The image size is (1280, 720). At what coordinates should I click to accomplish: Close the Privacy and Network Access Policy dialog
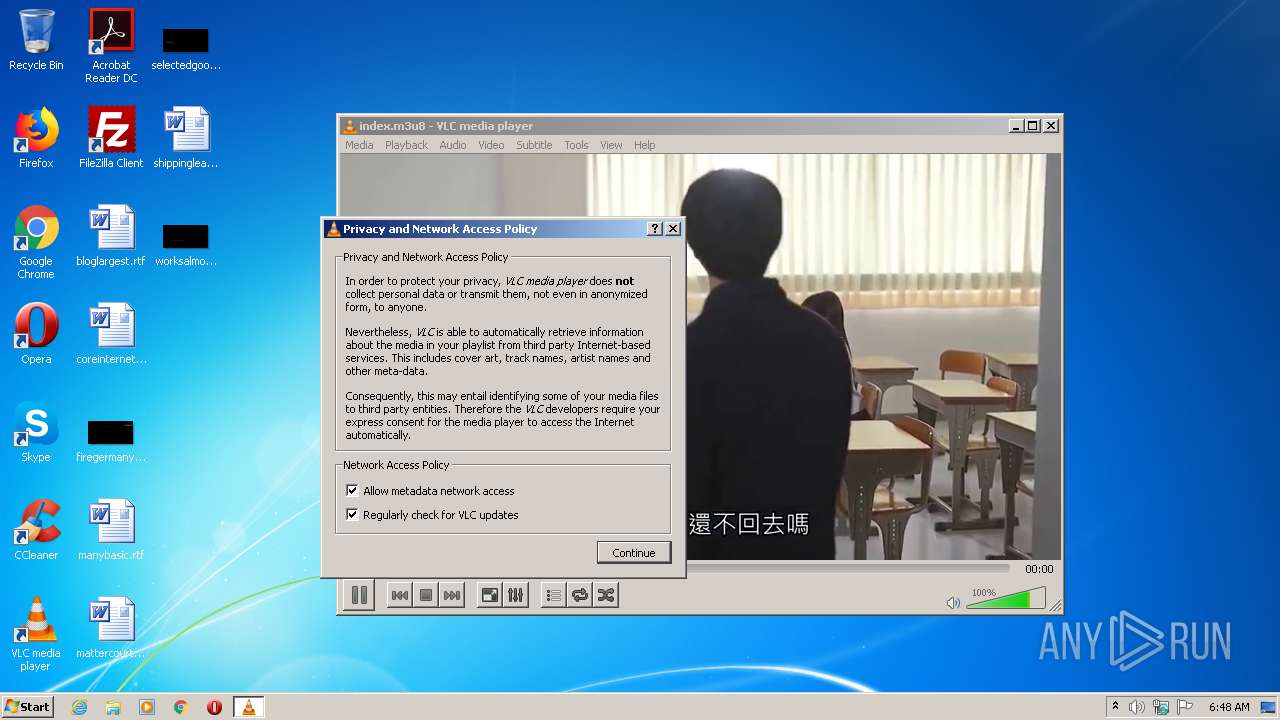tap(673, 229)
